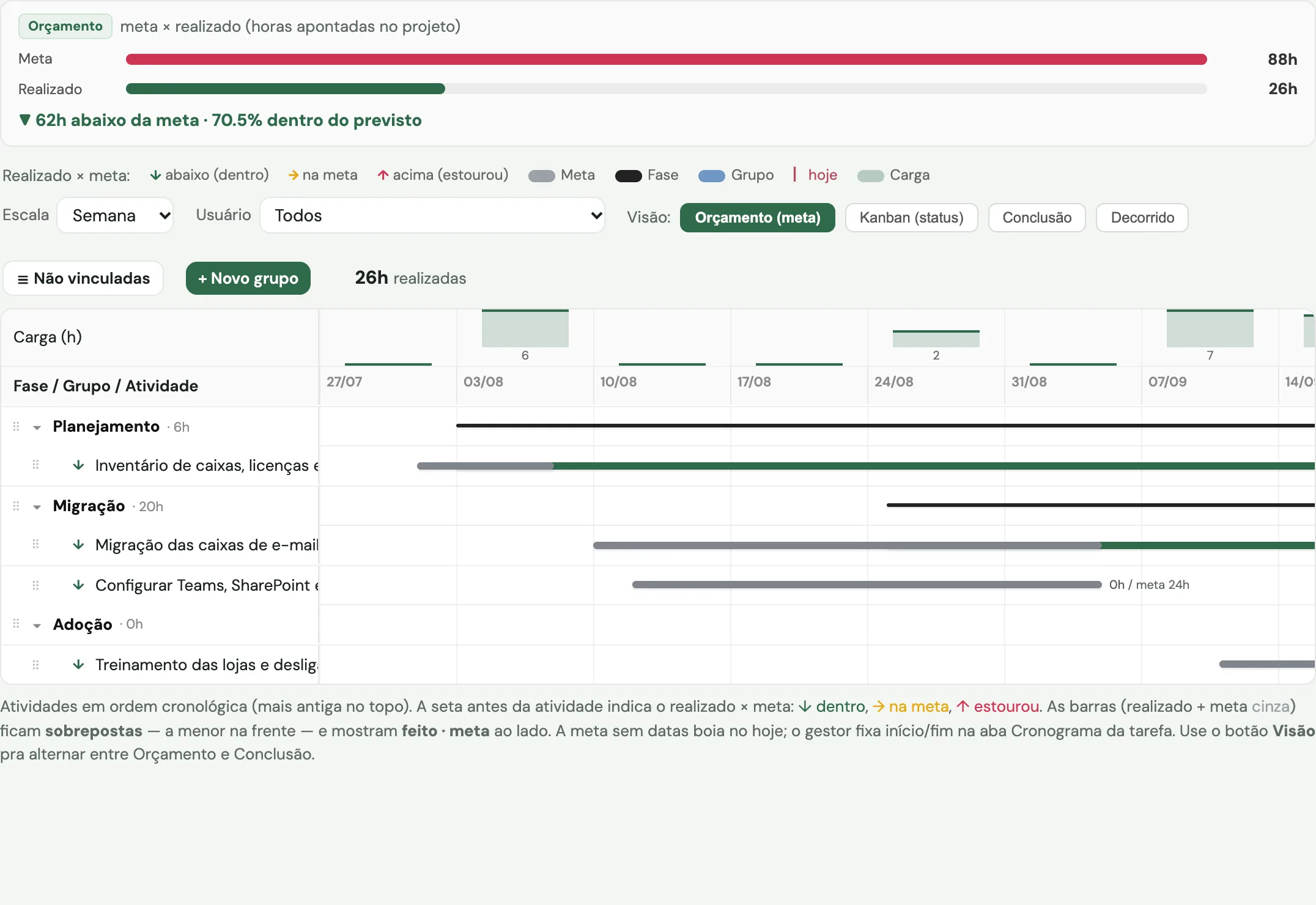Select the Orçamento (meta) view
1316x905 pixels.
click(x=758, y=218)
